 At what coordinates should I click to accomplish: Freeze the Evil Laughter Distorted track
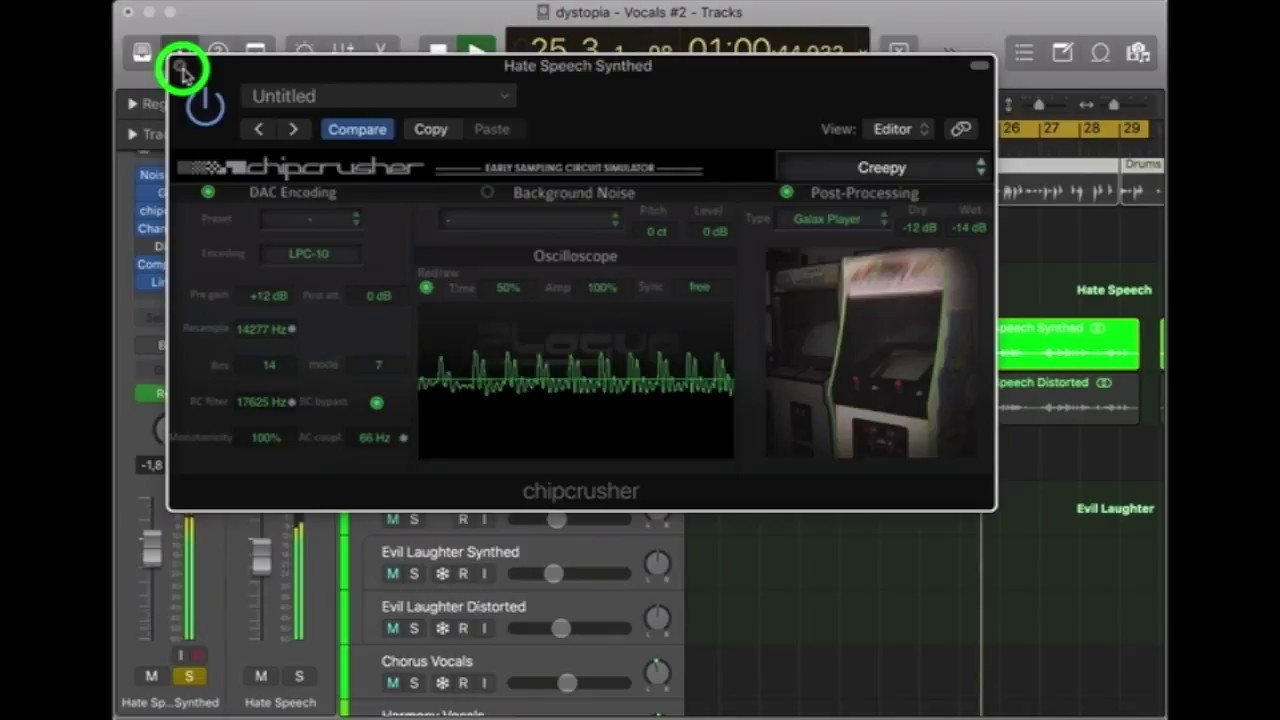coord(442,628)
